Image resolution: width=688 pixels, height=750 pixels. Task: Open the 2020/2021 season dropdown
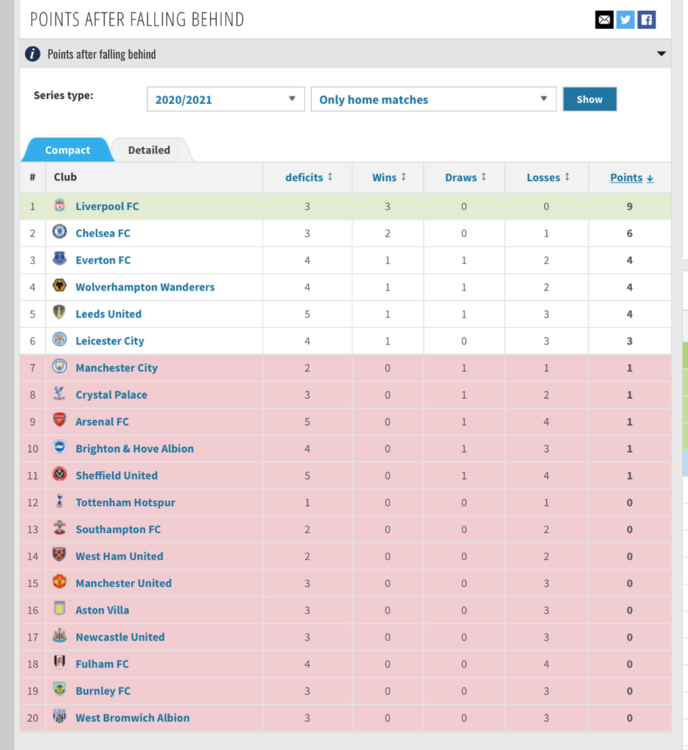[x=226, y=99]
